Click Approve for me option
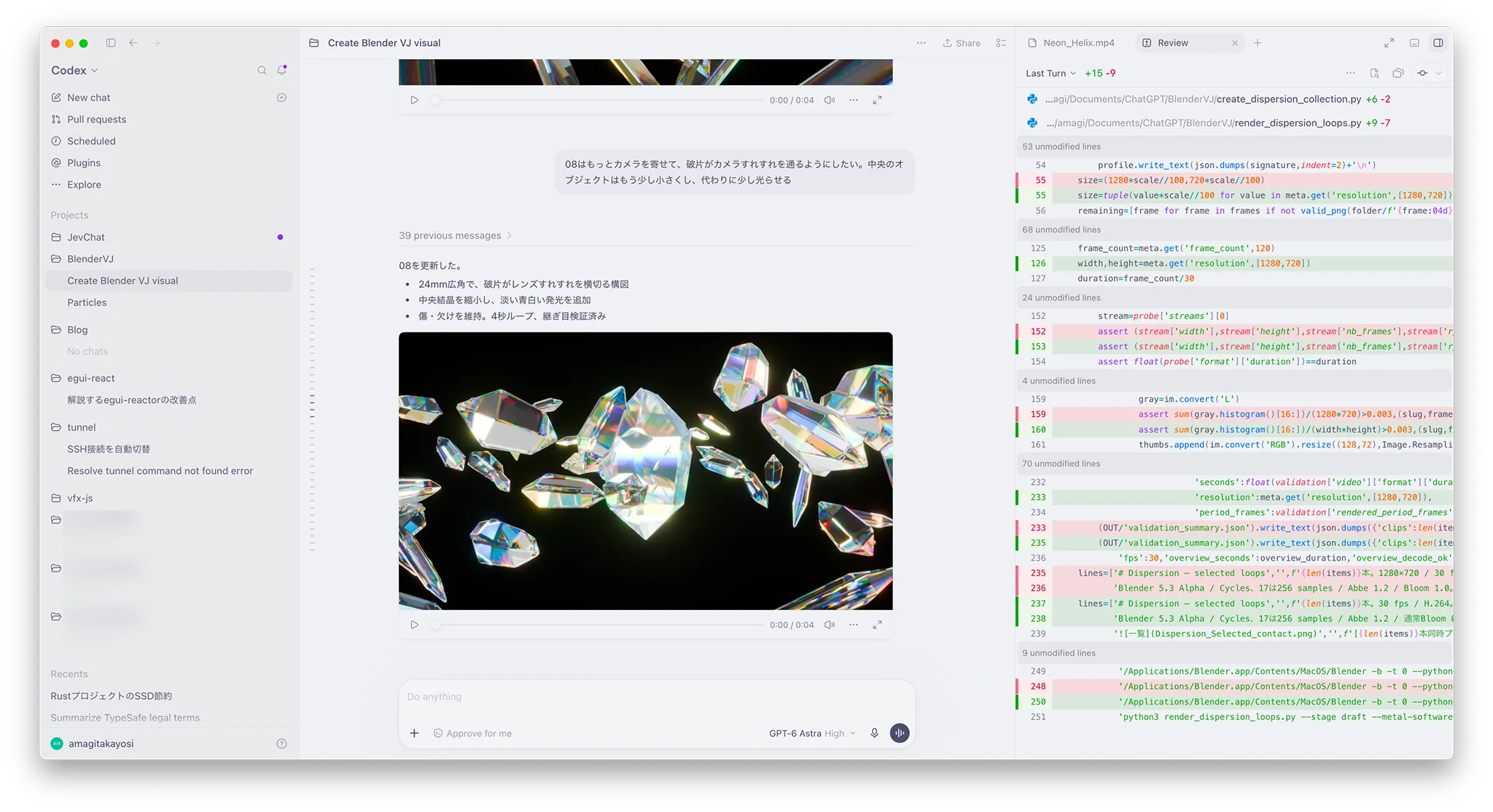This screenshot has width=1493, height=812. 472,733
